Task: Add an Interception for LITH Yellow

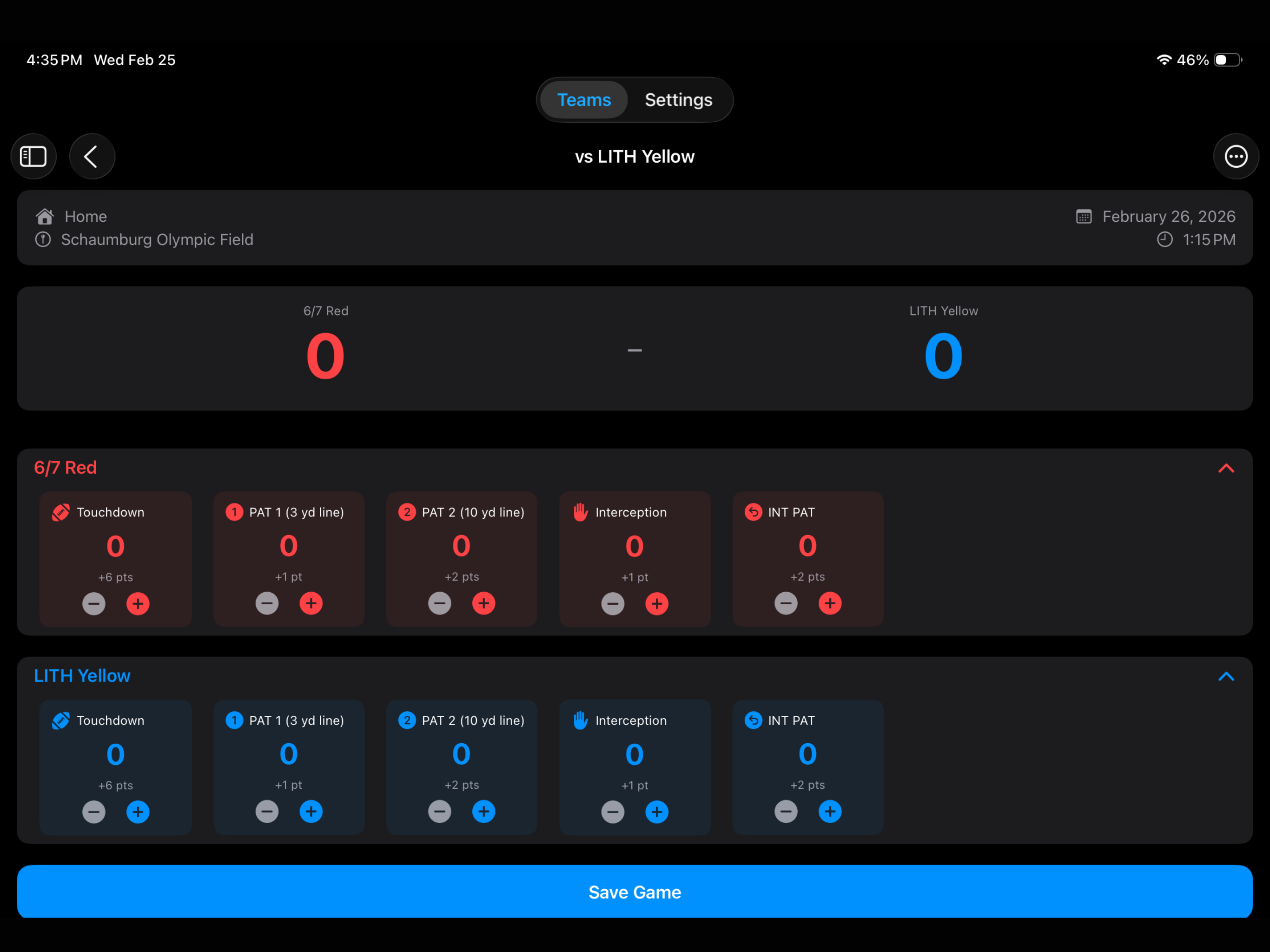Action: [657, 812]
